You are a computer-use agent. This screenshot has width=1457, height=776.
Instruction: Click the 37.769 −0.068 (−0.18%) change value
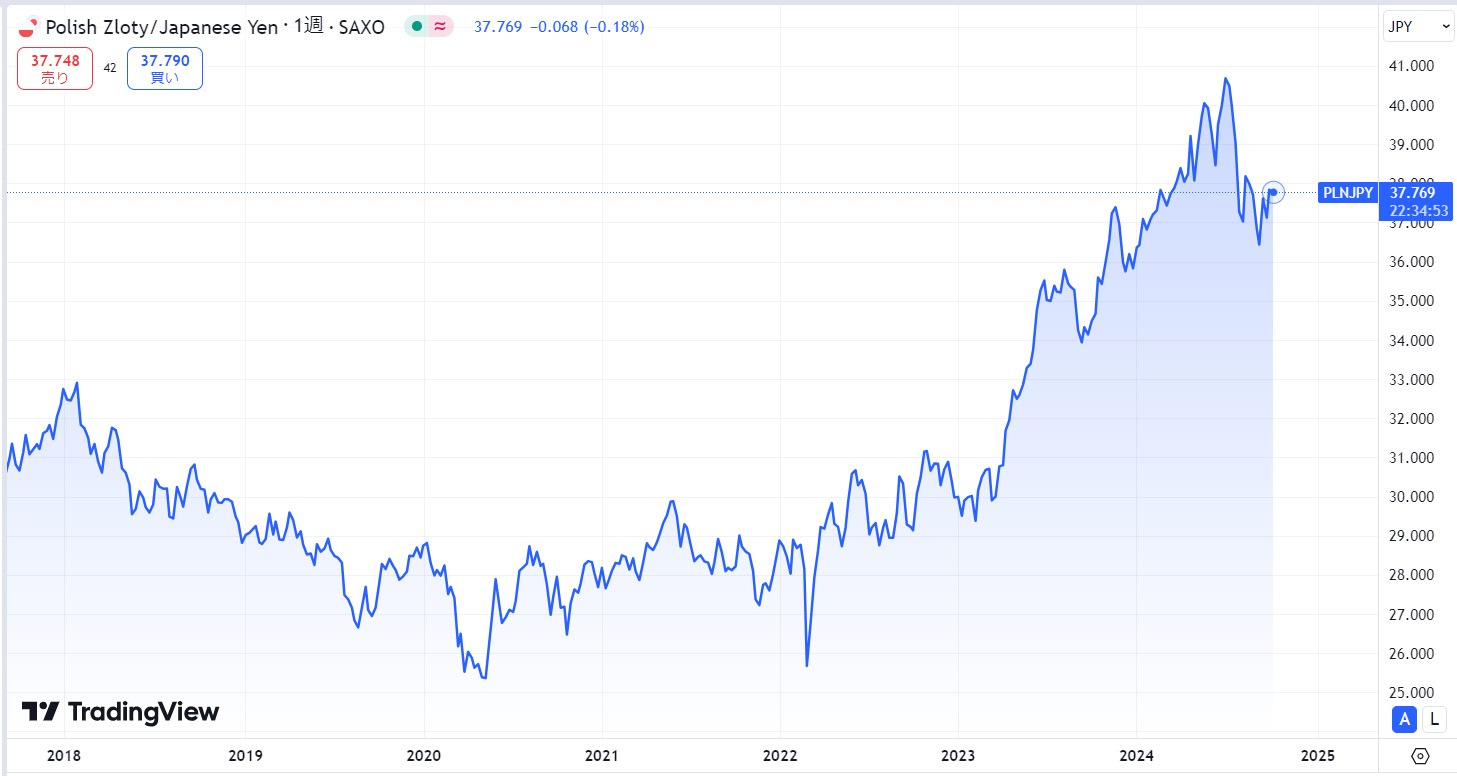(558, 27)
